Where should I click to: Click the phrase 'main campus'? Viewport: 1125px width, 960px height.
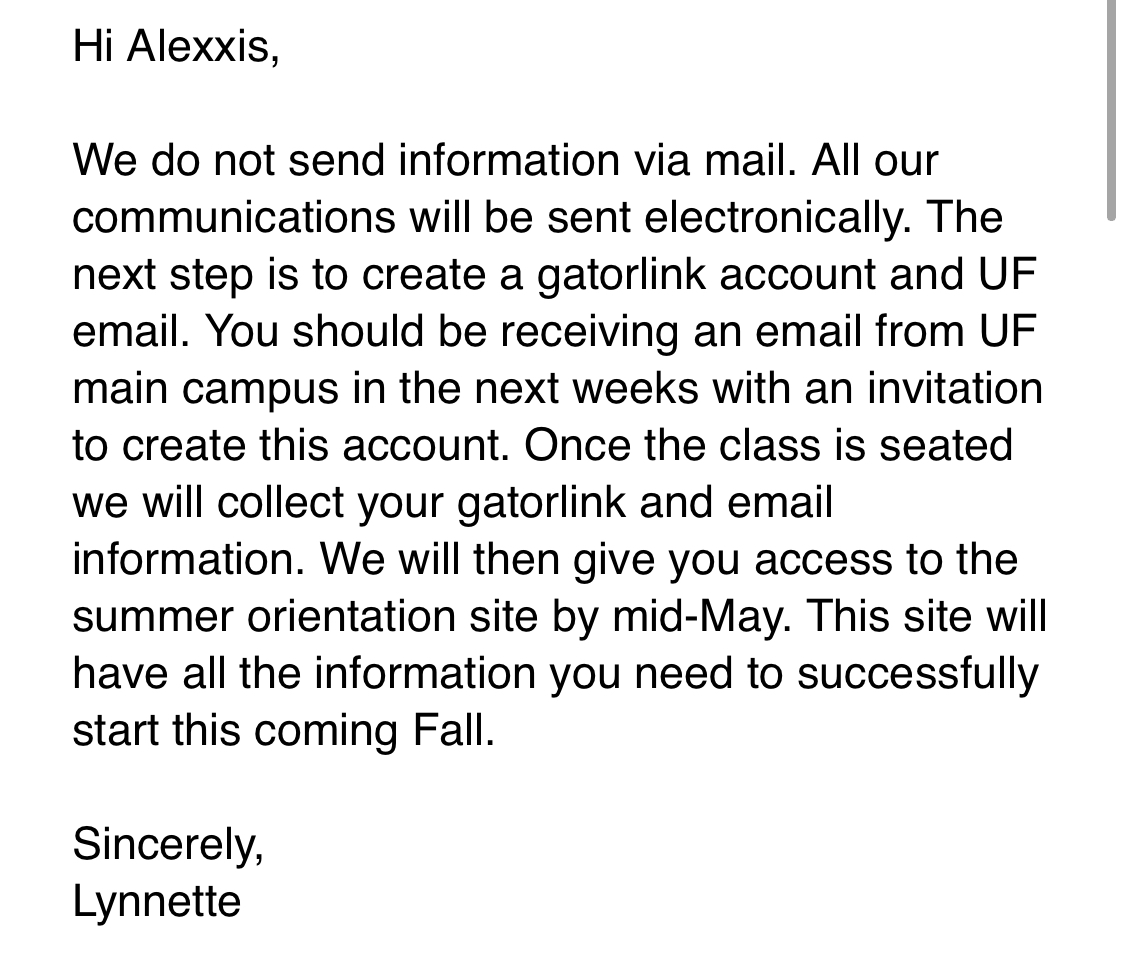[x=205, y=390]
